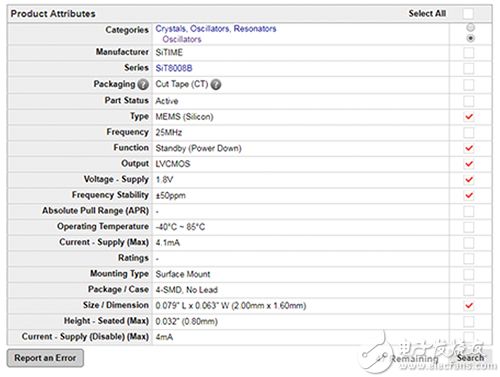Click the 4.1mA current supply value

click(x=168, y=243)
